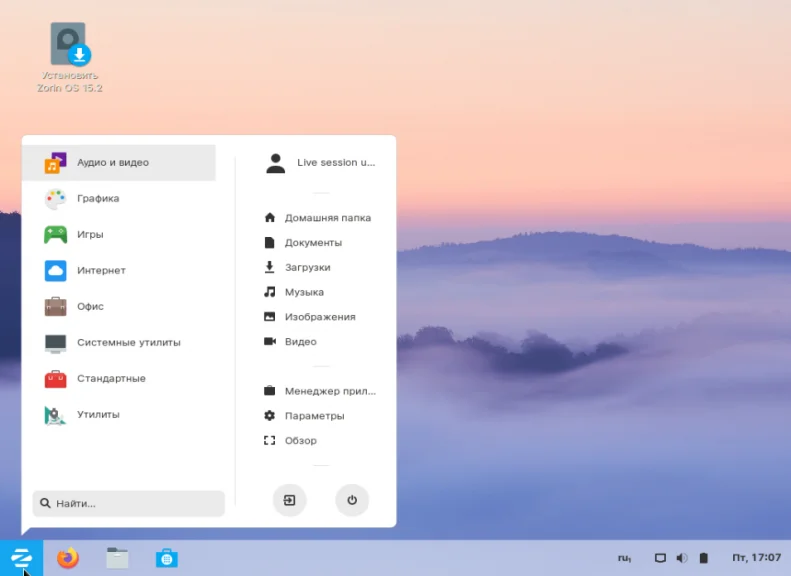Click the Live session user entry
Screen dimensions: 791x576
coord(320,162)
